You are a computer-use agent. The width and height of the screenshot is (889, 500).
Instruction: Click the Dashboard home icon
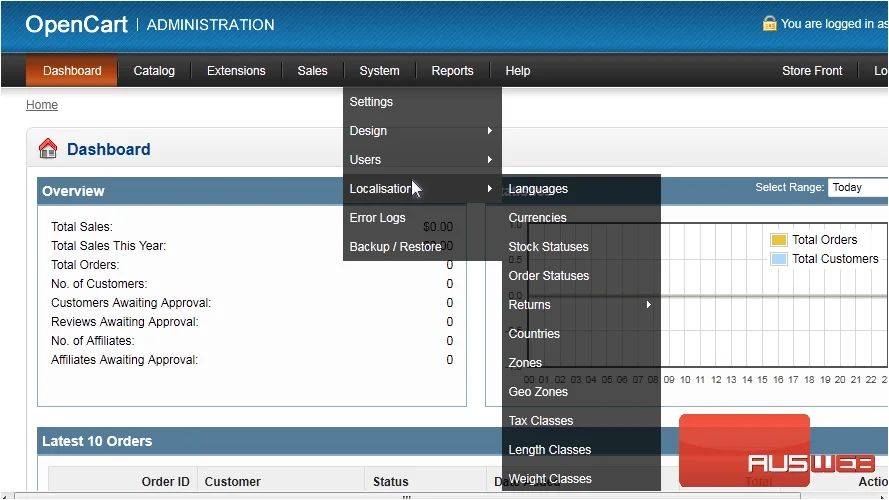click(48, 149)
